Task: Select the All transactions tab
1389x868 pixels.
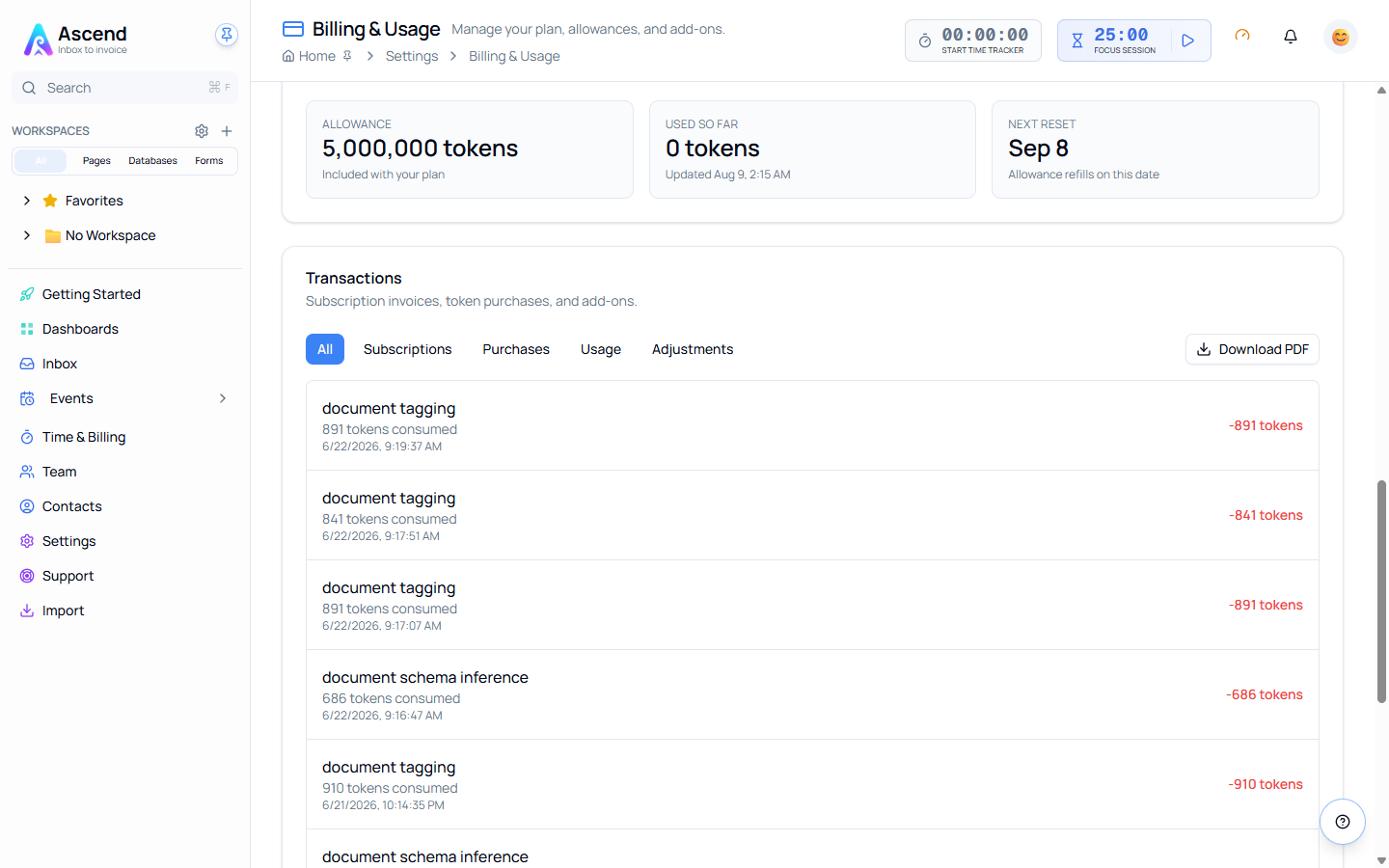Action: pos(325,349)
